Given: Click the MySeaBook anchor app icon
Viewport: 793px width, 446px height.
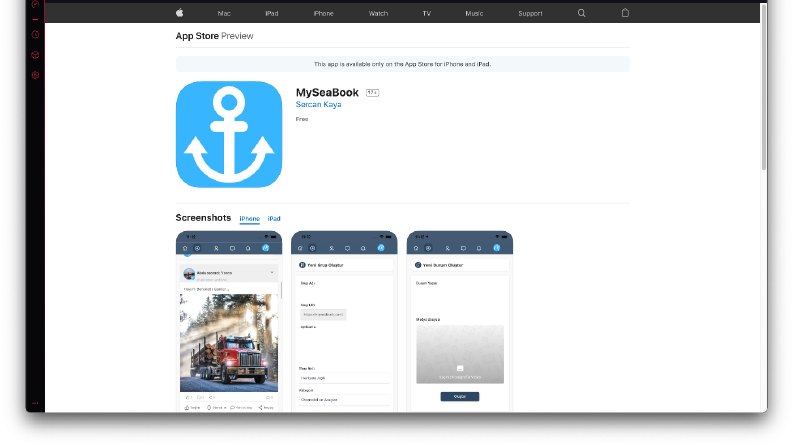Looking at the screenshot, I should coord(229,135).
